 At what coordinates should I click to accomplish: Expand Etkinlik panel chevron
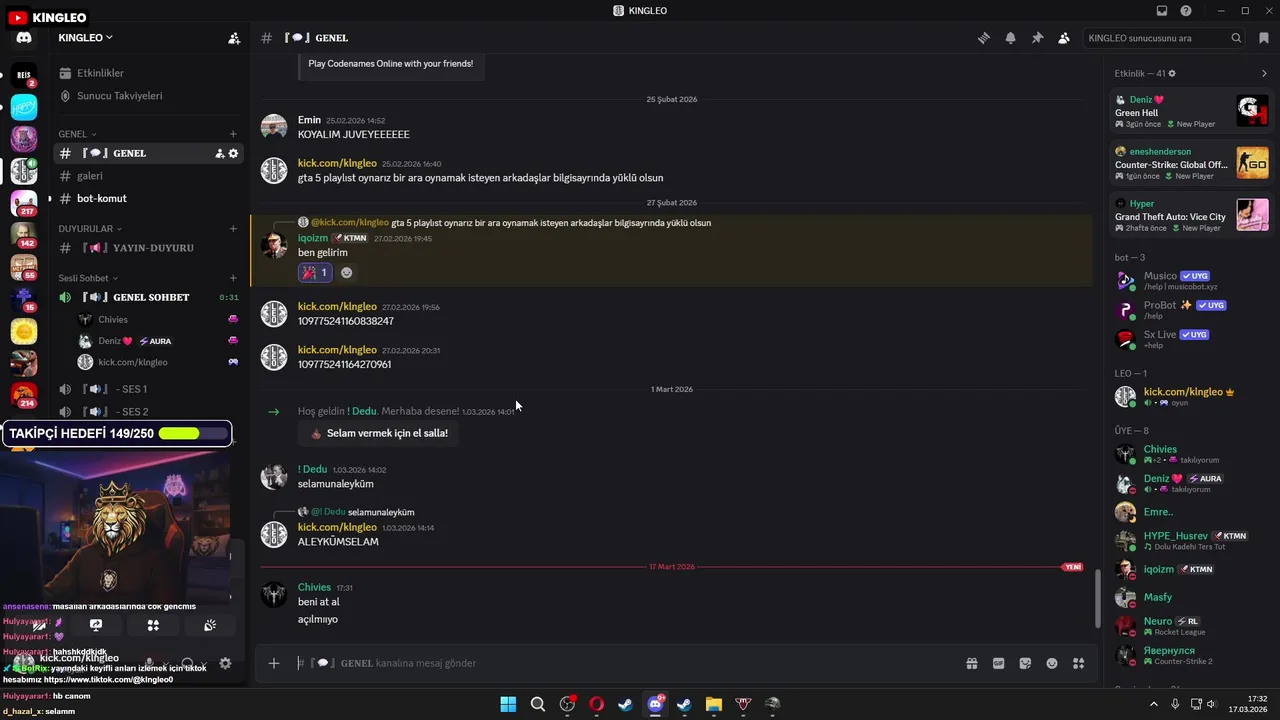click(1264, 74)
